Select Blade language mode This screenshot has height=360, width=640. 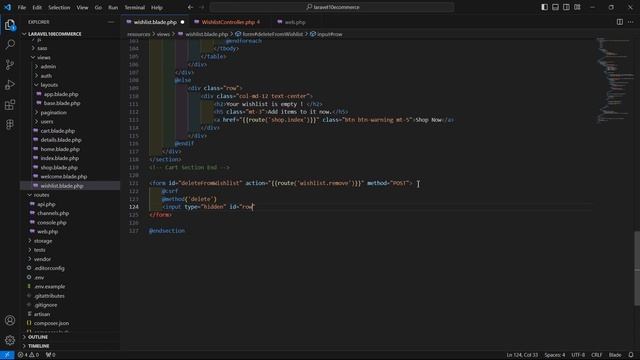point(615,355)
